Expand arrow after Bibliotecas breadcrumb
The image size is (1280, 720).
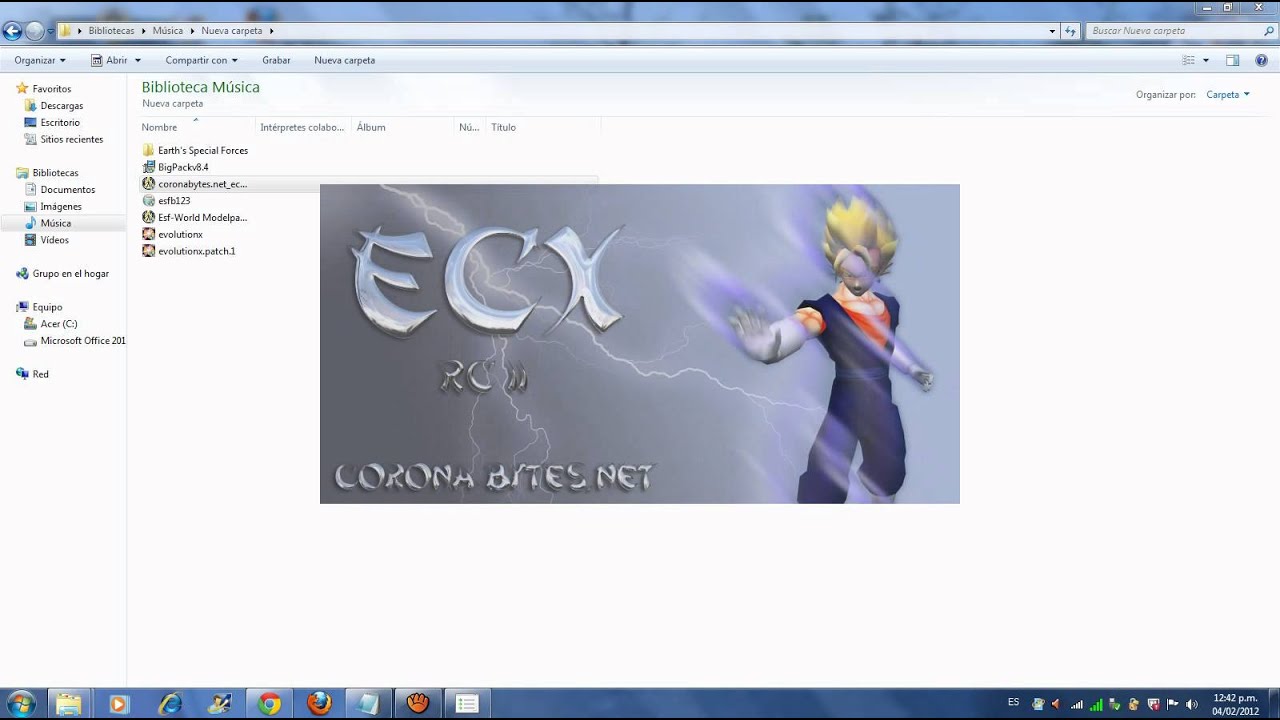click(x=144, y=31)
